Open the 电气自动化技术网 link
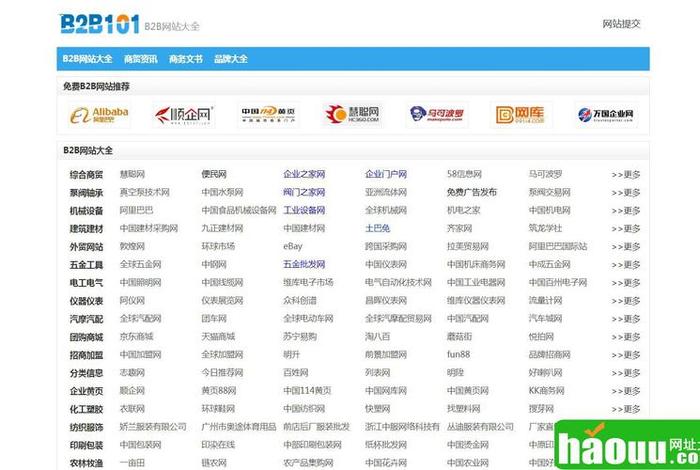This screenshot has height=470, width=700. click(398, 283)
